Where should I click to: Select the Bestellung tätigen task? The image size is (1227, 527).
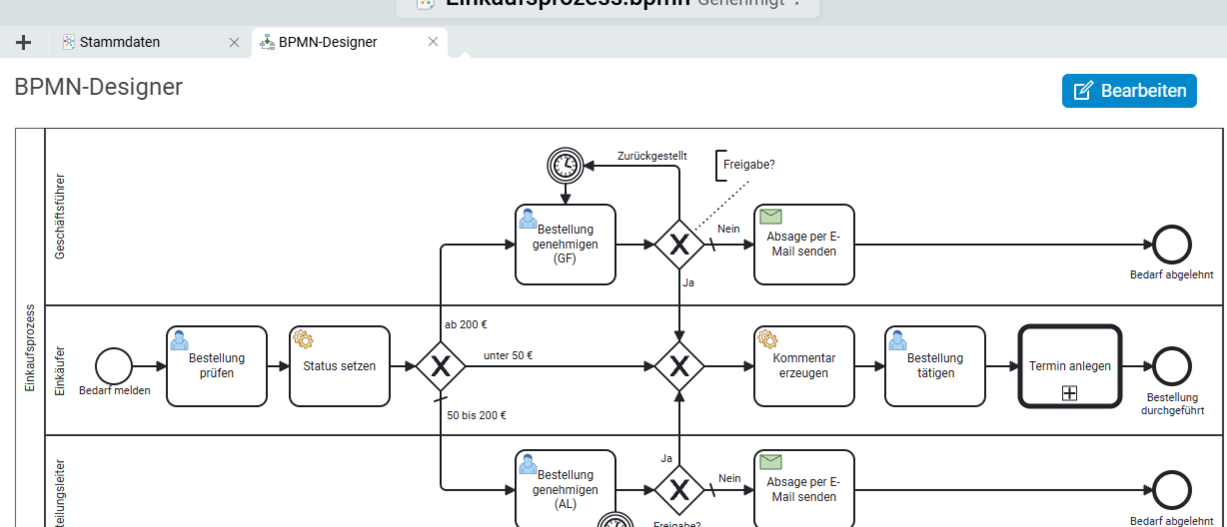point(935,366)
